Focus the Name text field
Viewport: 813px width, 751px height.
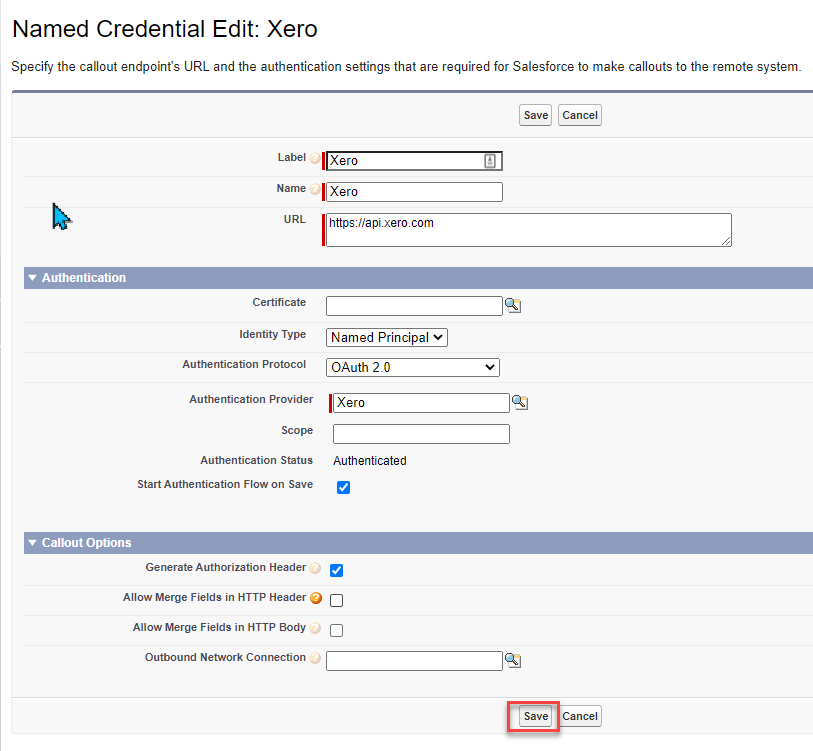pyautogui.click(x=414, y=192)
